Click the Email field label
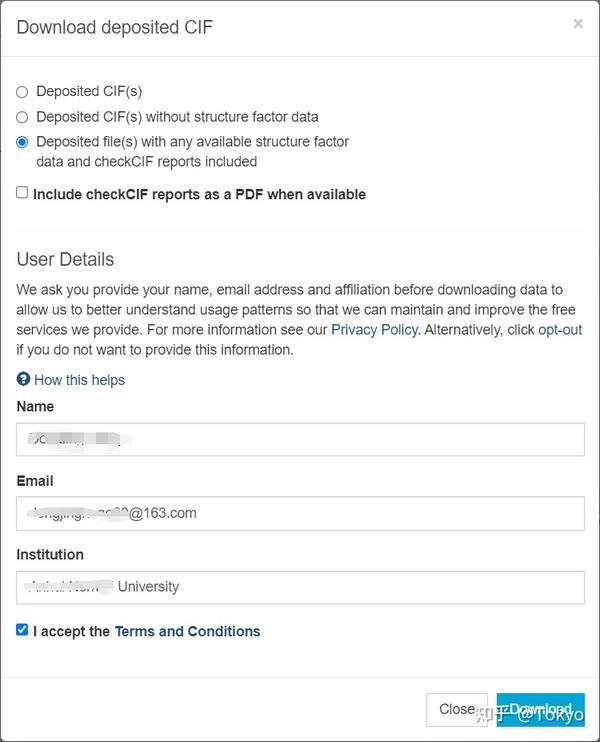Viewport: 600px width, 742px height. click(35, 481)
